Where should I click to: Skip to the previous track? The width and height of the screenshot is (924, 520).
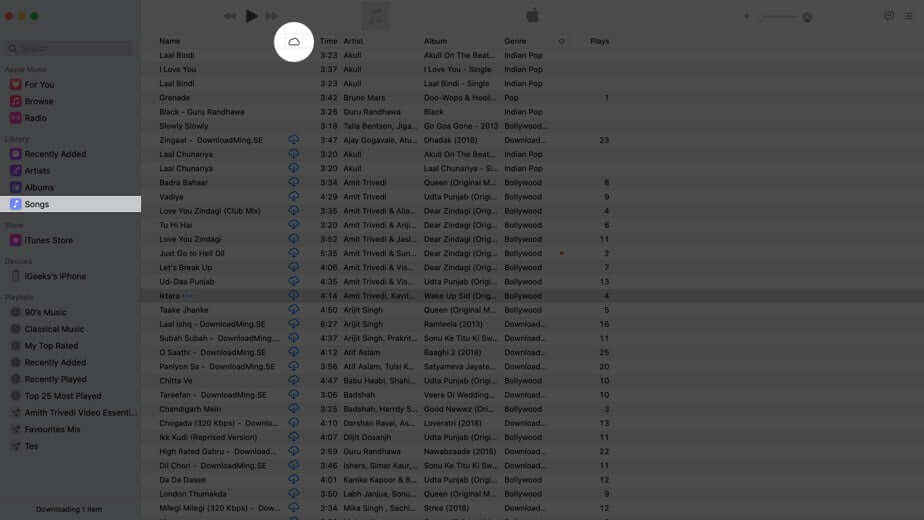point(230,16)
